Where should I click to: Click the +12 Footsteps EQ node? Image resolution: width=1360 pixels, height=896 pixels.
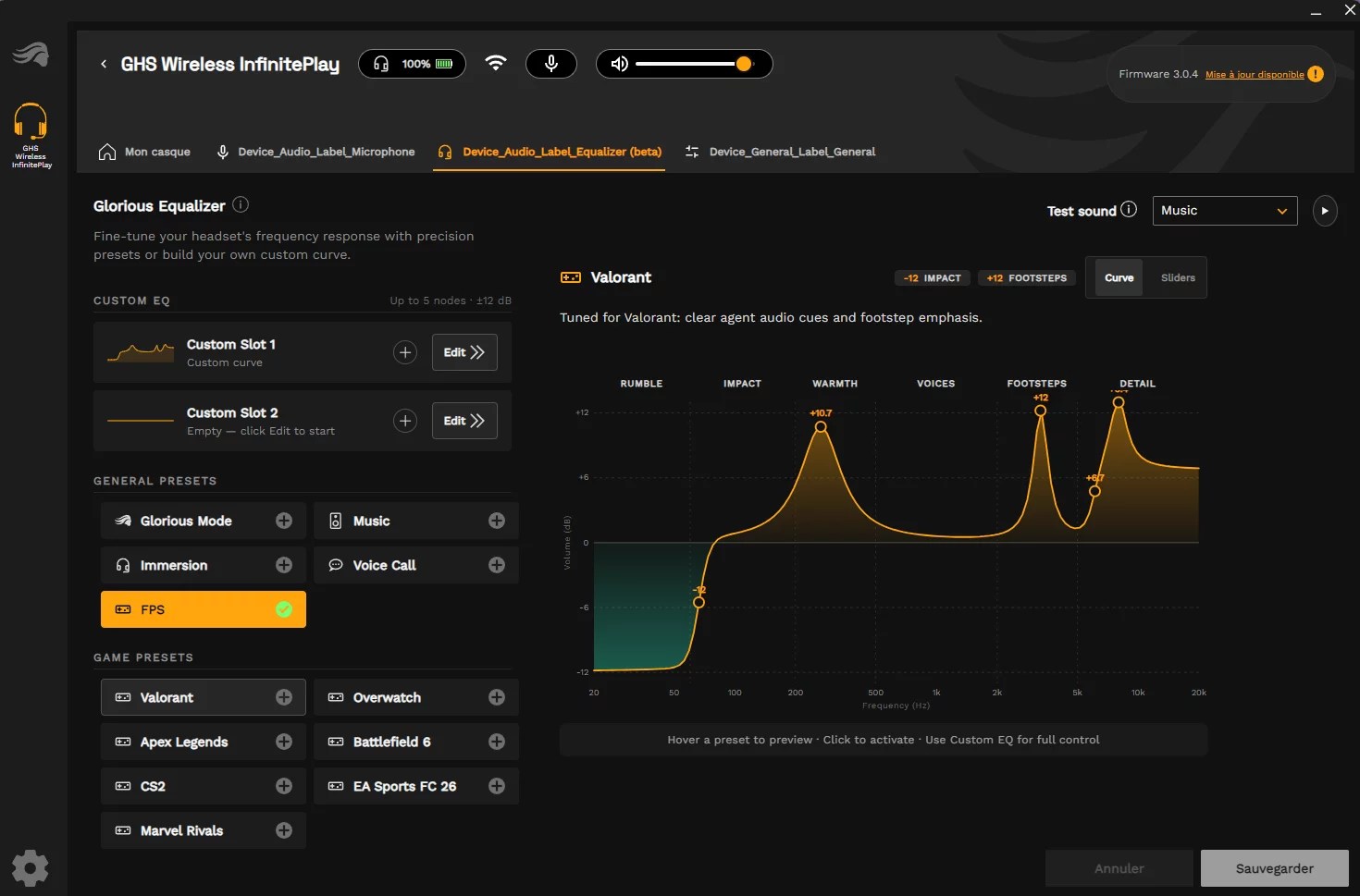coord(1041,411)
